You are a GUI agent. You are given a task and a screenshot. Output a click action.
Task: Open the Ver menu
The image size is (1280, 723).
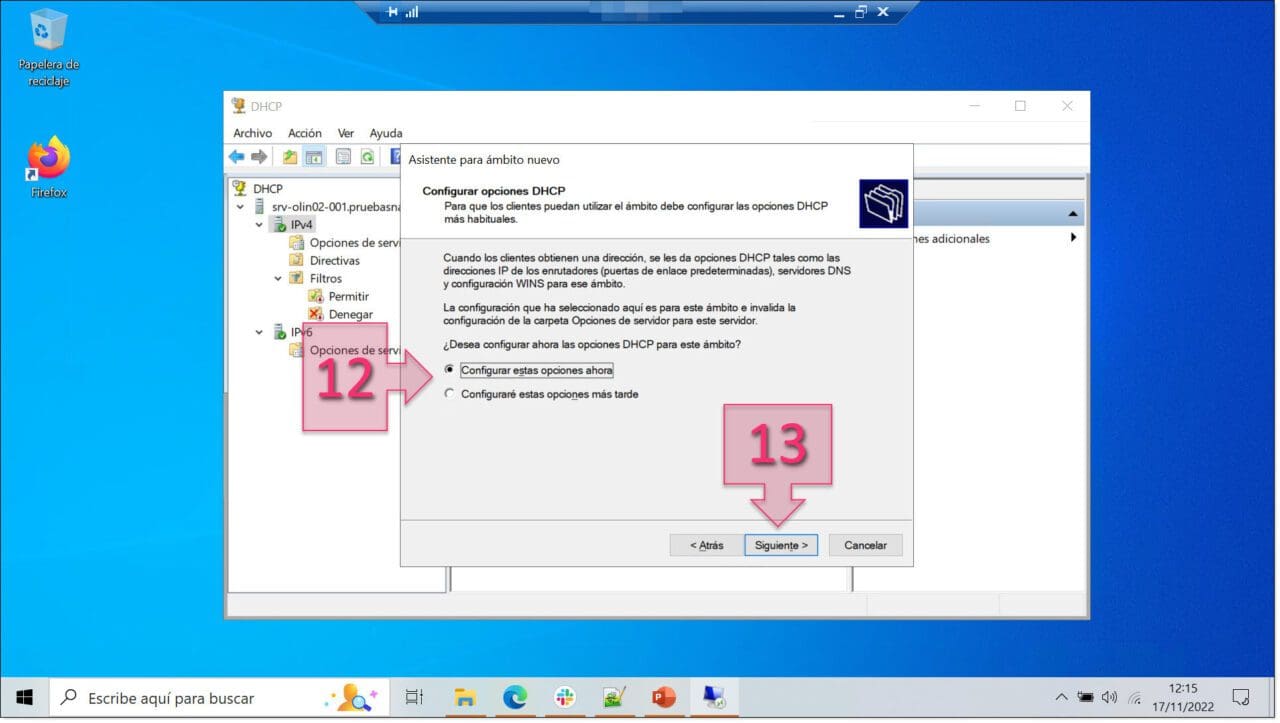point(346,133)
